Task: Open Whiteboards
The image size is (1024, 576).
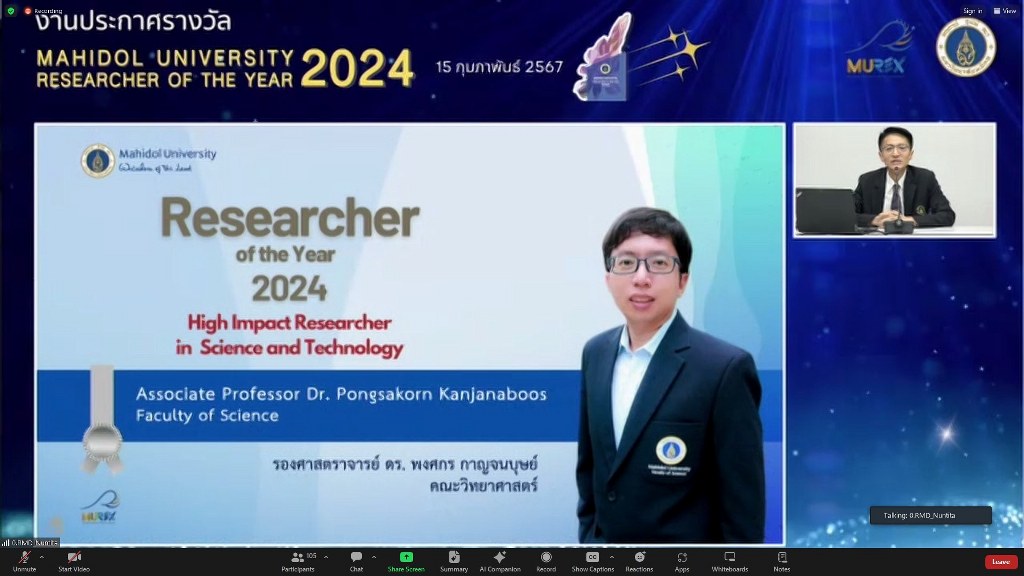Action: click(729, 561)
